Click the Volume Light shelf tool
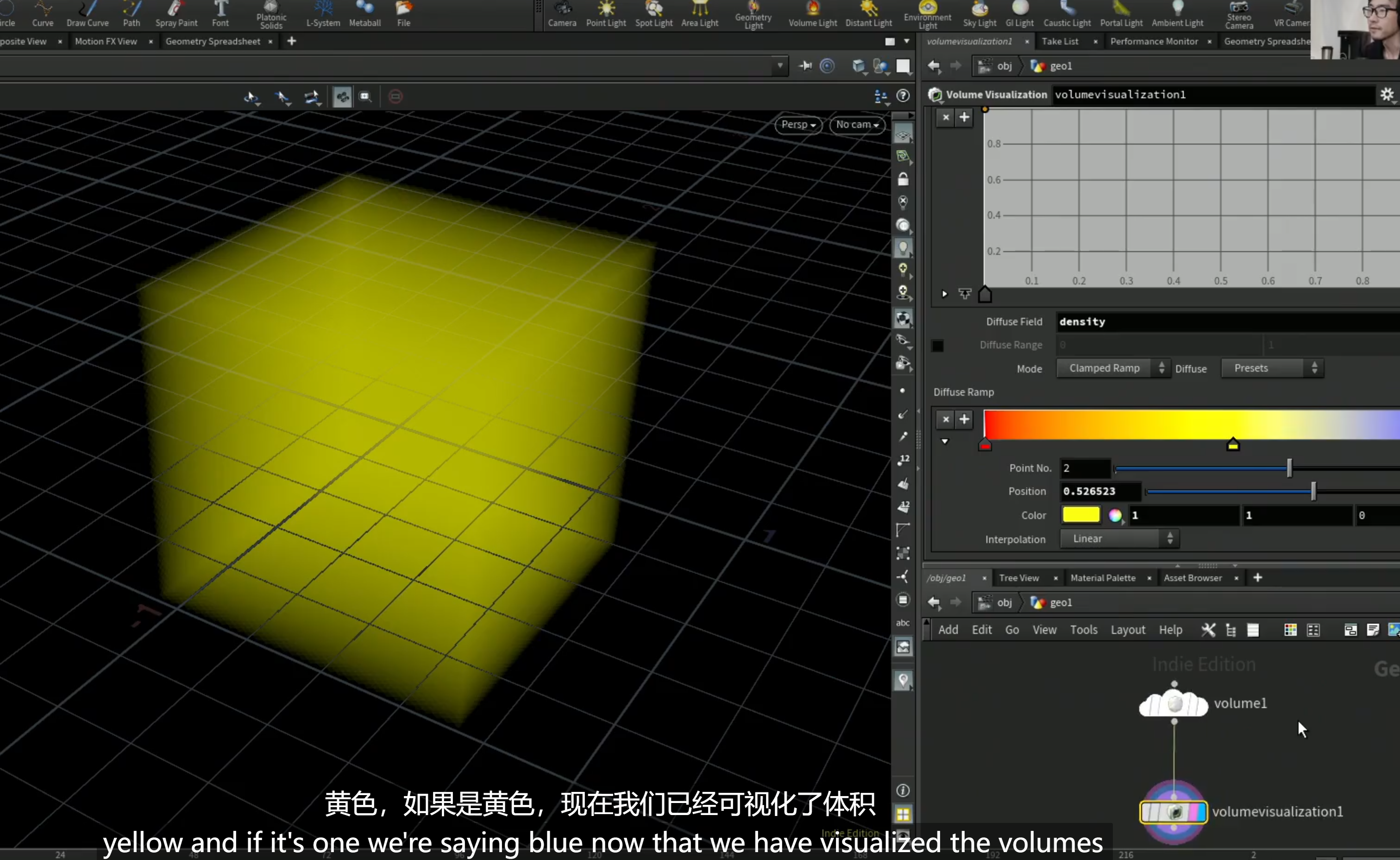The width and height of the screenshot is (1400, 860). click(812, 14)
